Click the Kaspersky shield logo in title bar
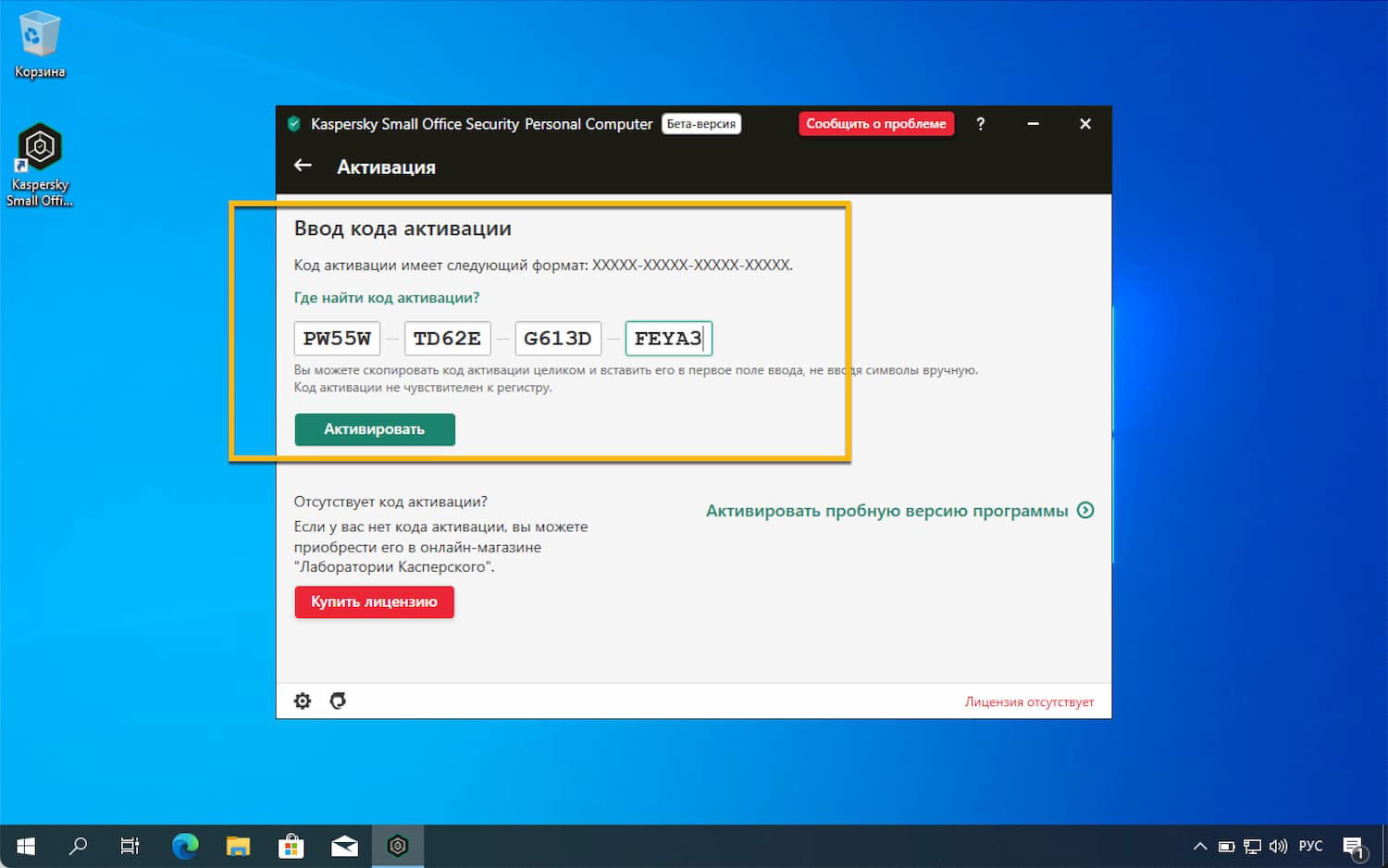The image size is (1388, 868). click(294, 123)
